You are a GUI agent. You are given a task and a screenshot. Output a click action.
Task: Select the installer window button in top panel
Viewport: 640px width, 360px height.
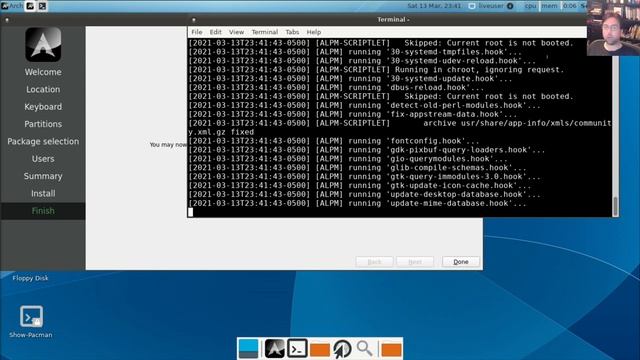[x=30, y=6]
